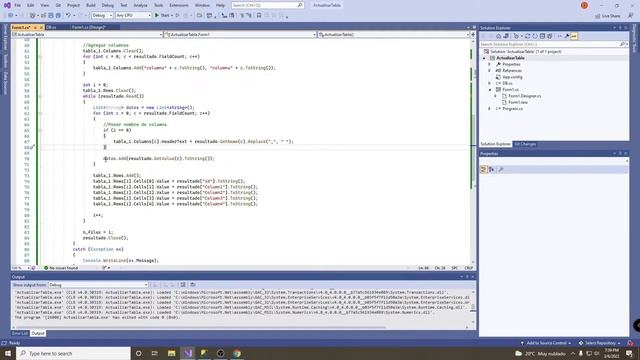Open the Tools menu
This screenshot has height=360, width=640.
pyautogui.click(x=158, y=5)
